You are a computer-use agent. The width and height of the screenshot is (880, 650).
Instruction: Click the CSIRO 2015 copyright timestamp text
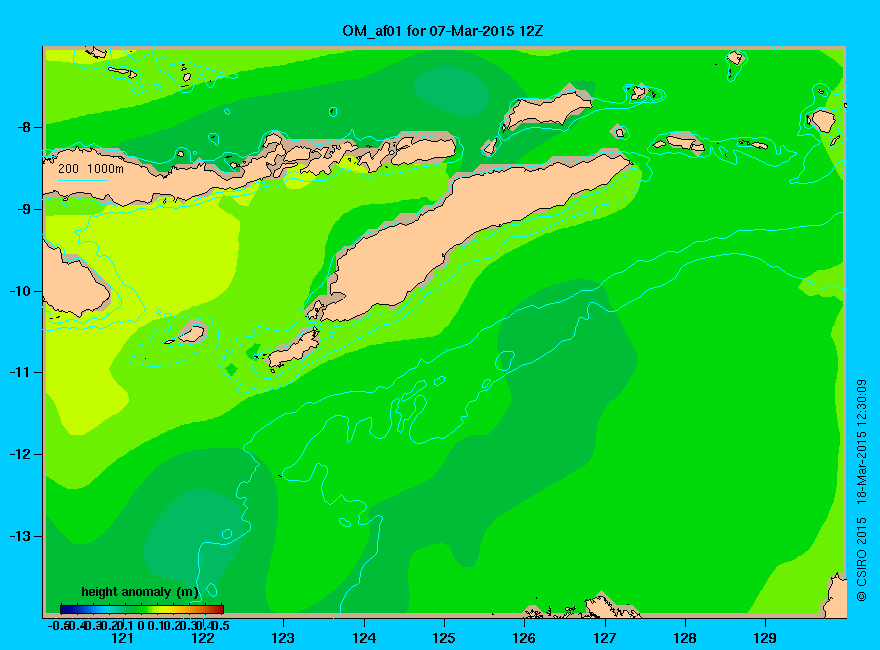[861, 491]
